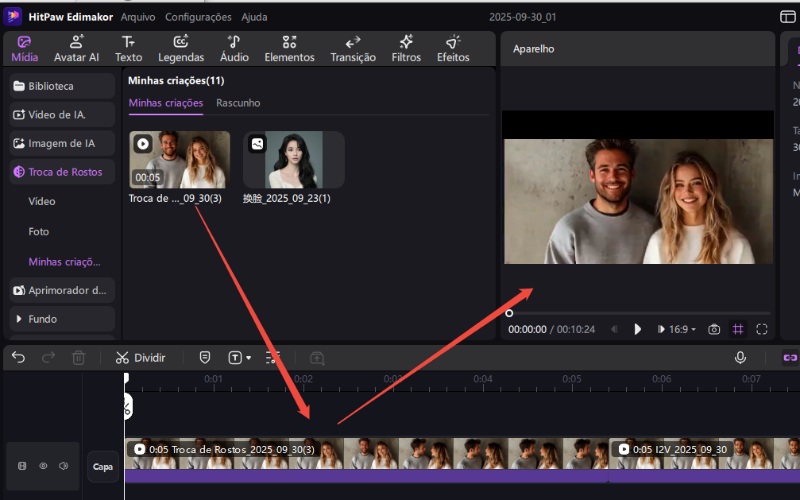Click the preview playback progress slider
This screenshot has width=800, height=500.
[x=640, y=313]
